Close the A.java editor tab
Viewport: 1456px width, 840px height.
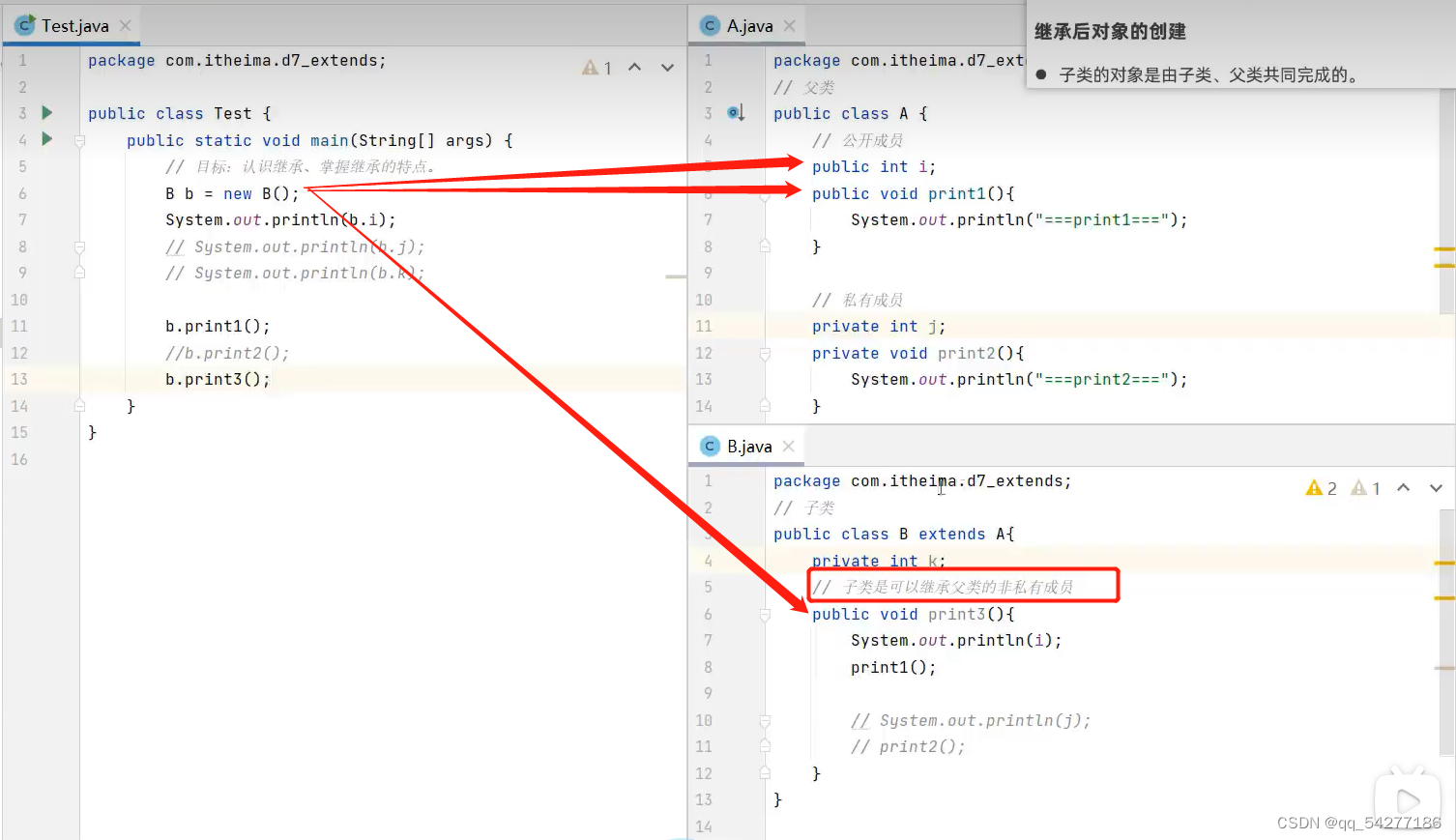pos(790,26)
